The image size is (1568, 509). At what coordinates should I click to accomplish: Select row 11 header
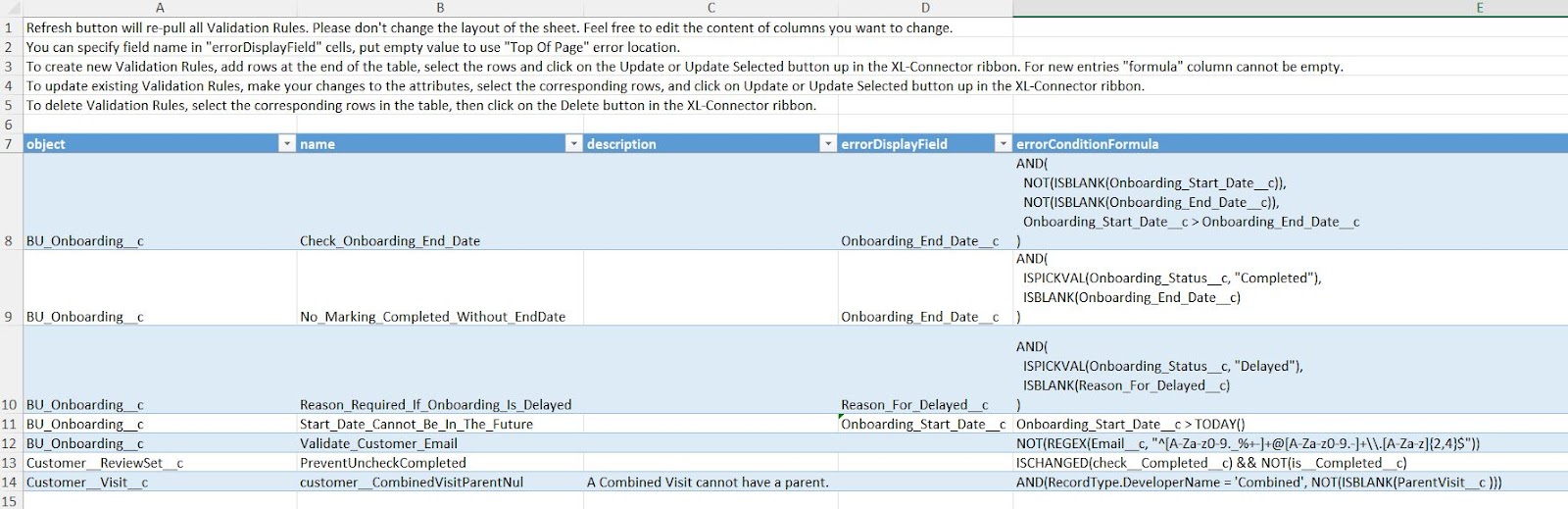11,424
